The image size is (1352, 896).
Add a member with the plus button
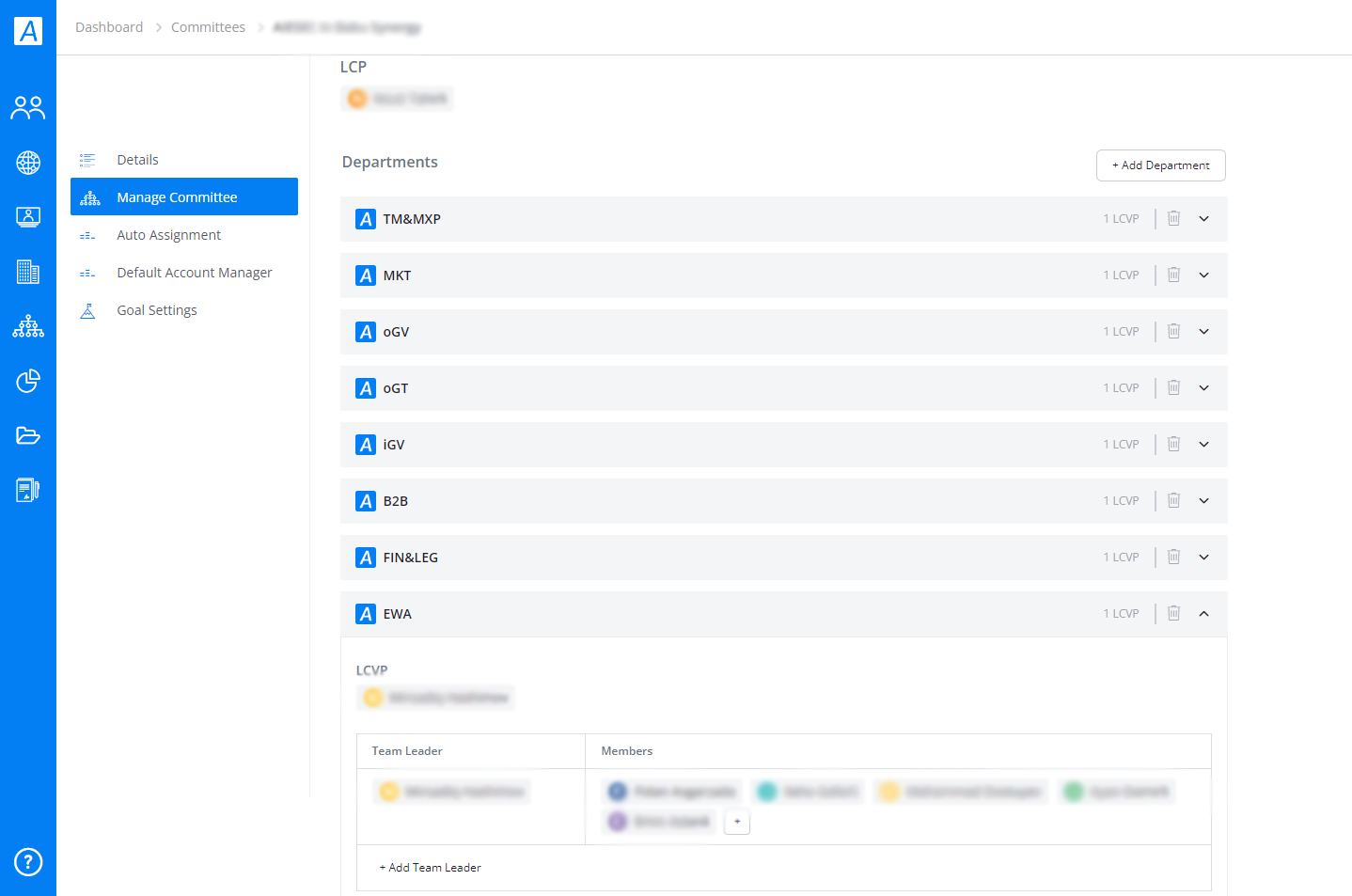tap(737, 822)
